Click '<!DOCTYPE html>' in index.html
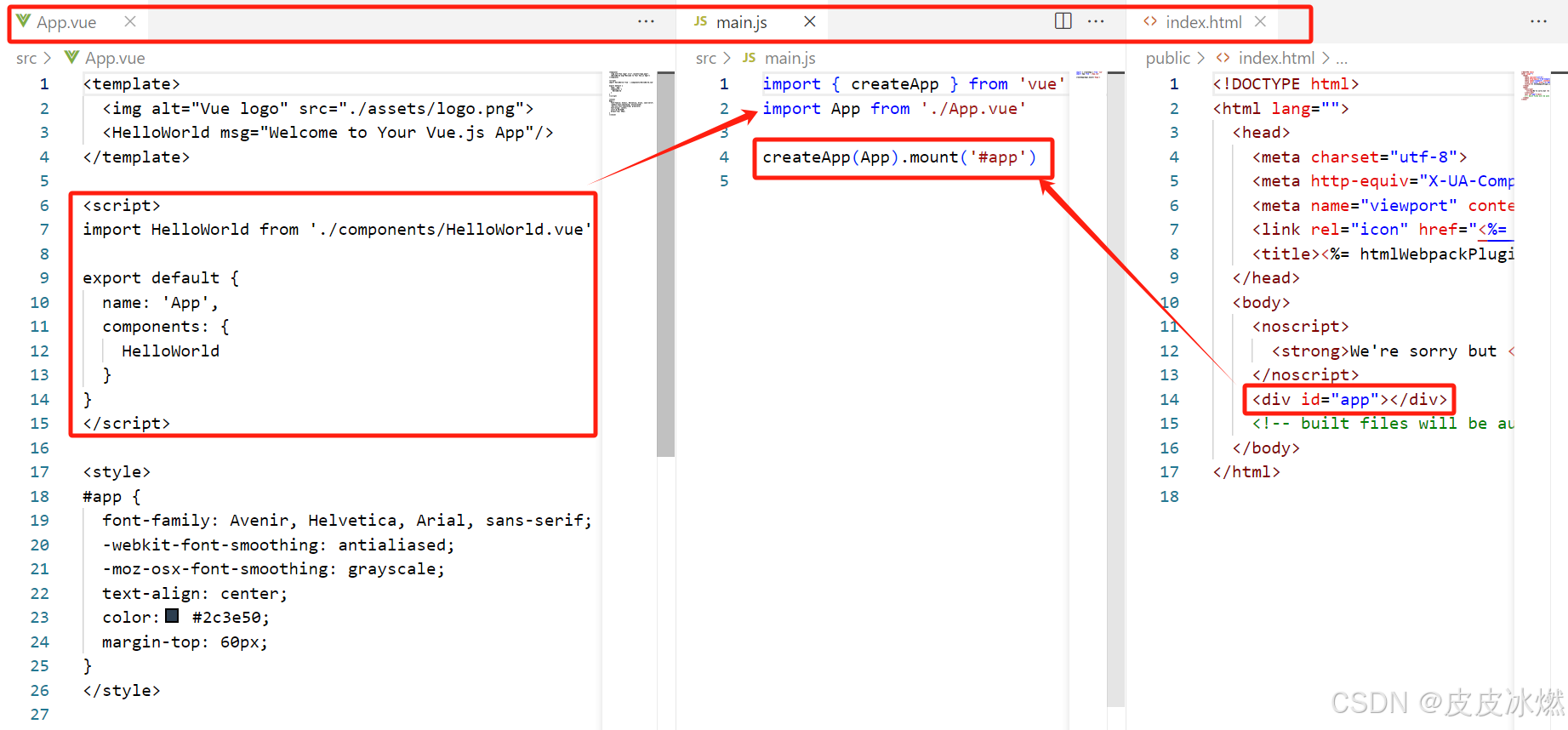The image size is (1568, 730). 1286,83
